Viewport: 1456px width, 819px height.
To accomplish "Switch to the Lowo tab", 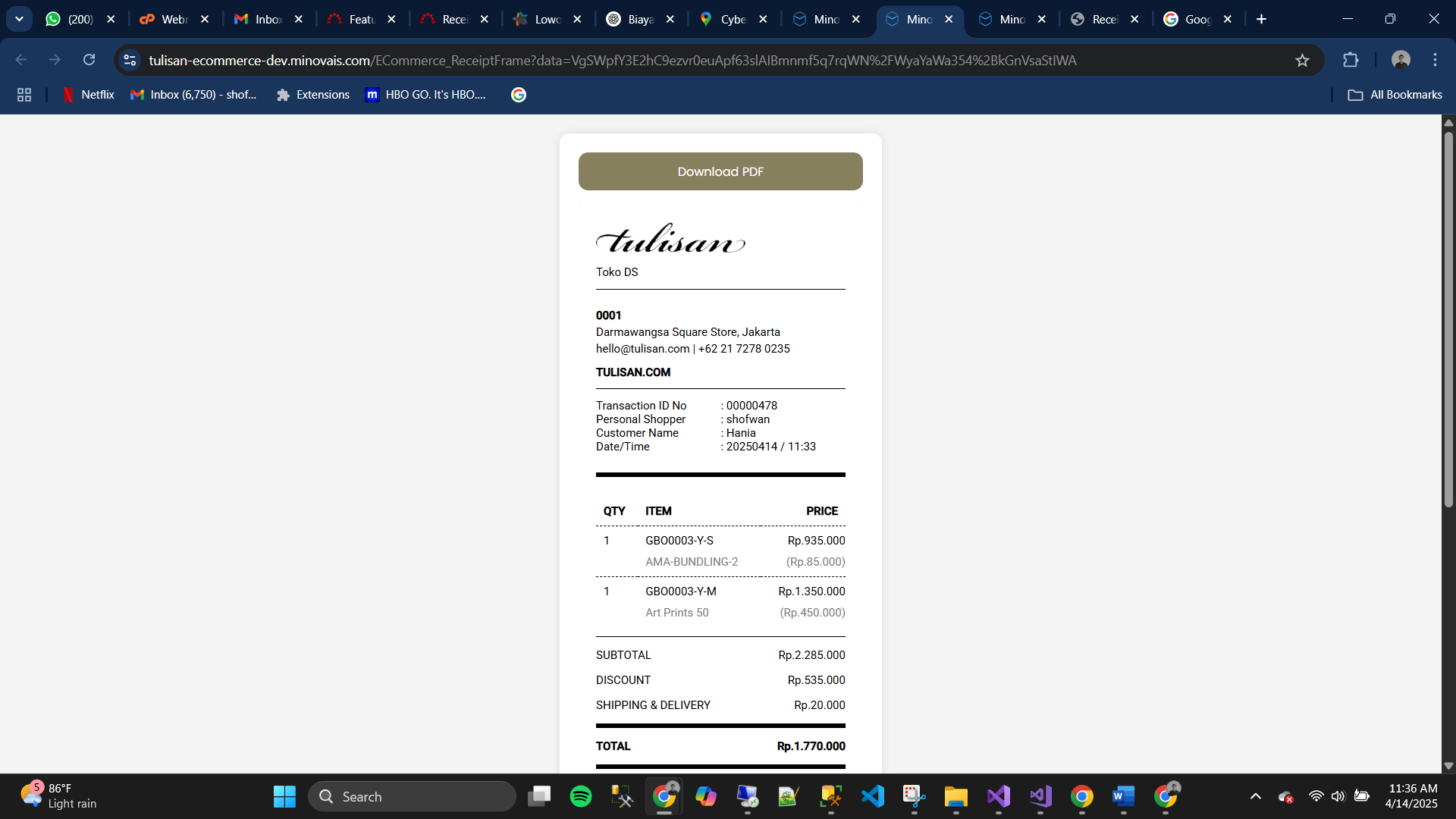I will 537,19.
